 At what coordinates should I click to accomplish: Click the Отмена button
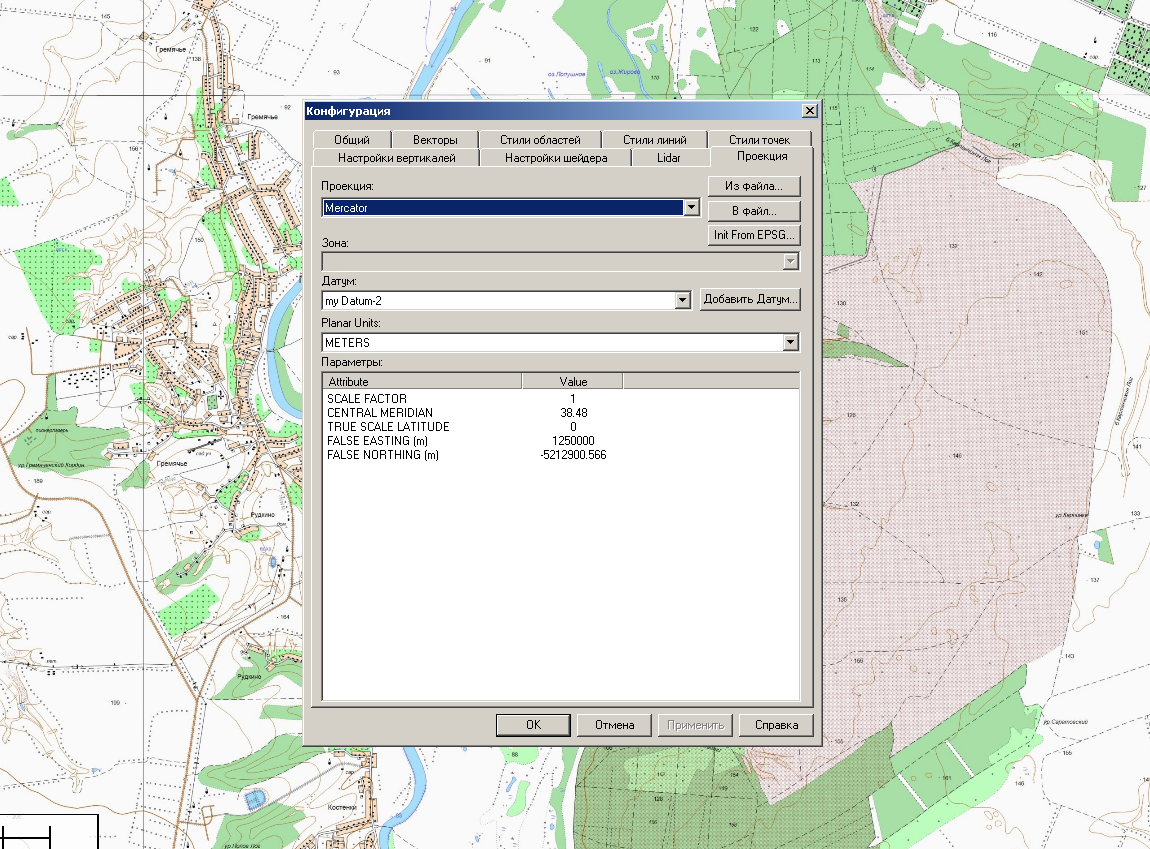coord(615,725)
